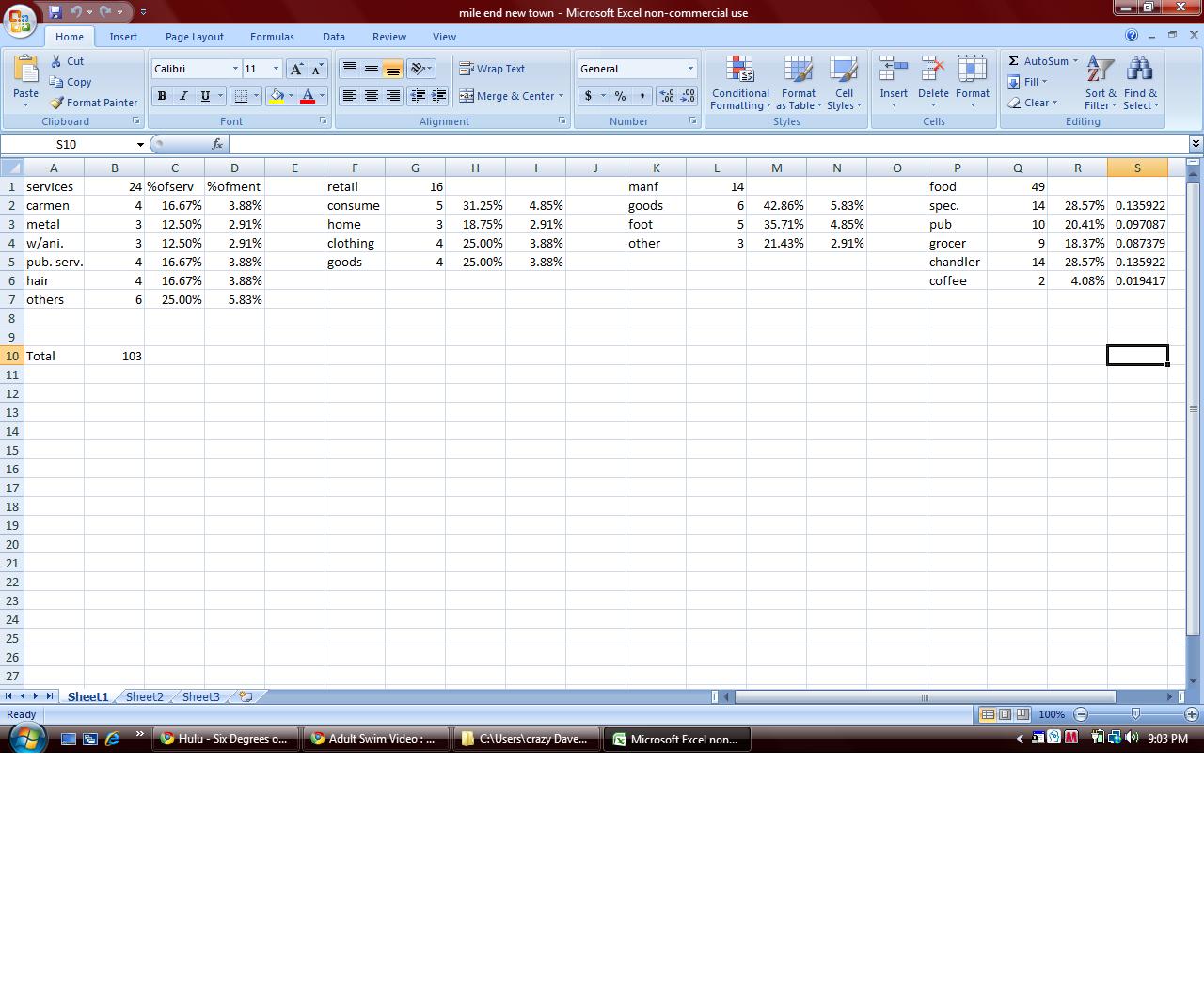Open the Sort & Filter tool

(x=1100, y=72)
